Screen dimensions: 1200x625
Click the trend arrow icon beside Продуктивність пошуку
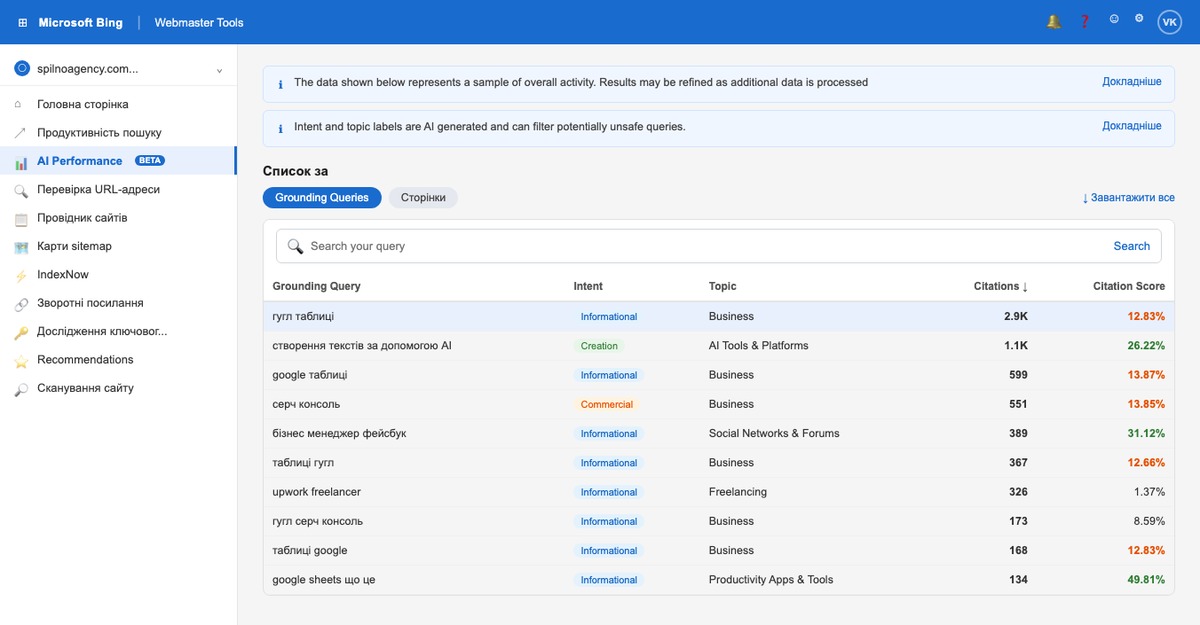click(20, 133)
